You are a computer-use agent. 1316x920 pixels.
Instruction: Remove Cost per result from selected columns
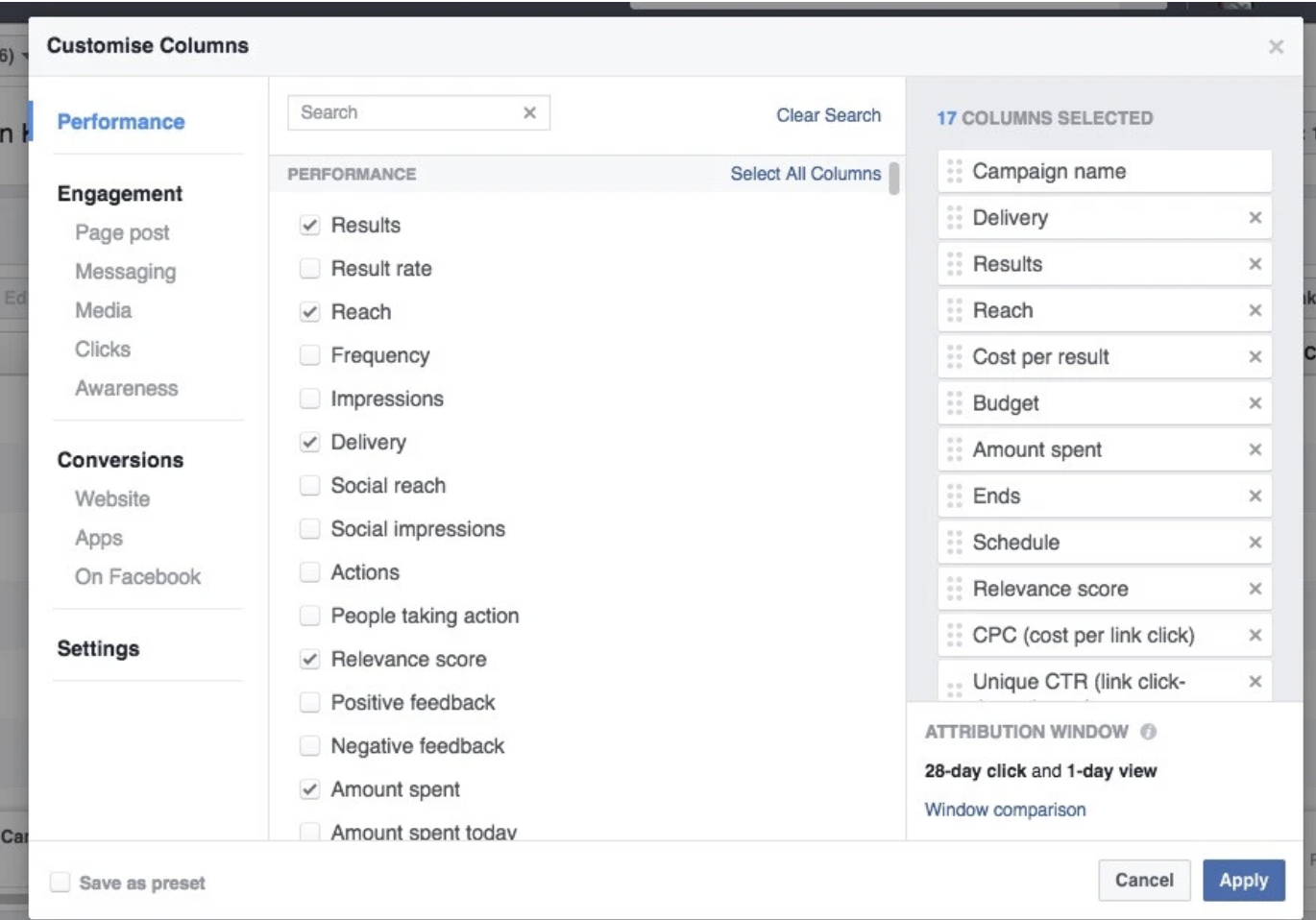point(1255,357)
